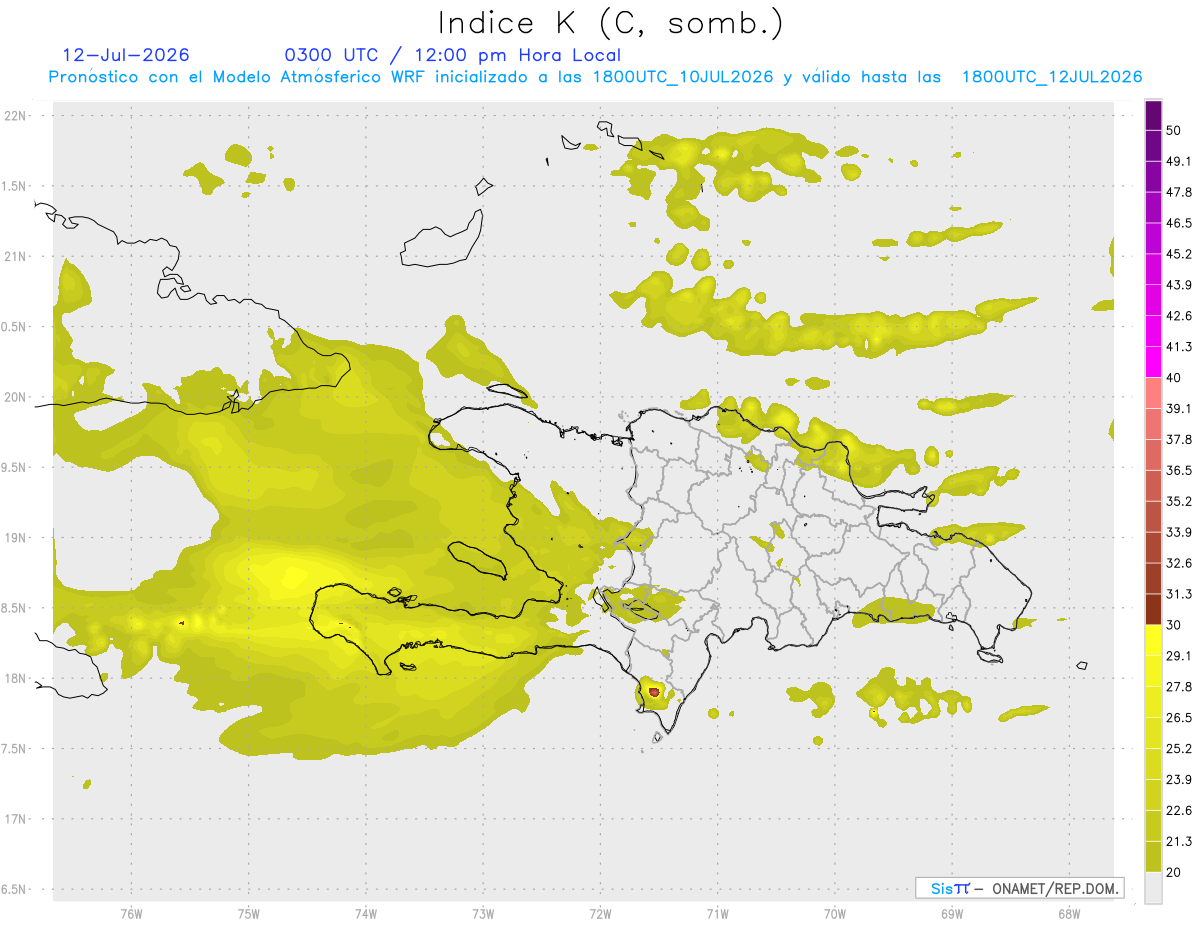Click the '0300 UTC / 12:00 pm Hora Local' text
The height and width of the screenshot is (927, 1200).
tap(453, 55)
